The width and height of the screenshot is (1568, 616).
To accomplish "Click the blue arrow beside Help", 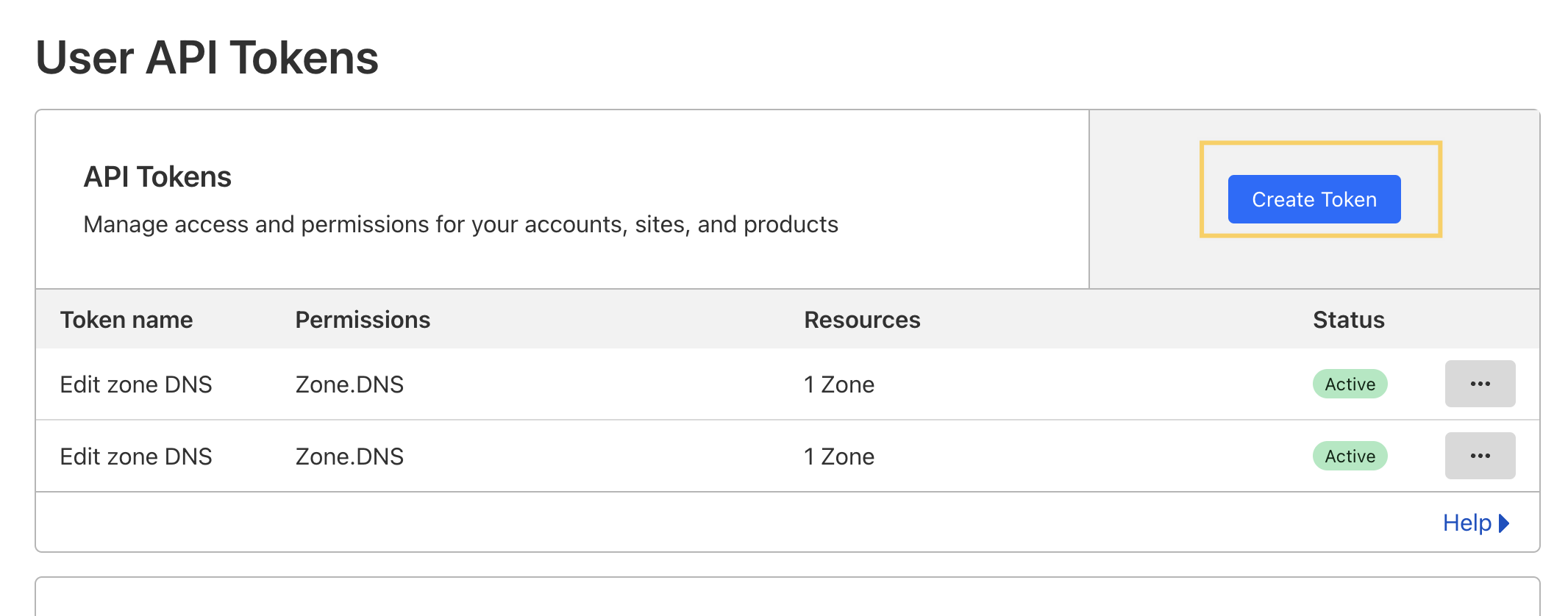I will (x=1504, y=523).
